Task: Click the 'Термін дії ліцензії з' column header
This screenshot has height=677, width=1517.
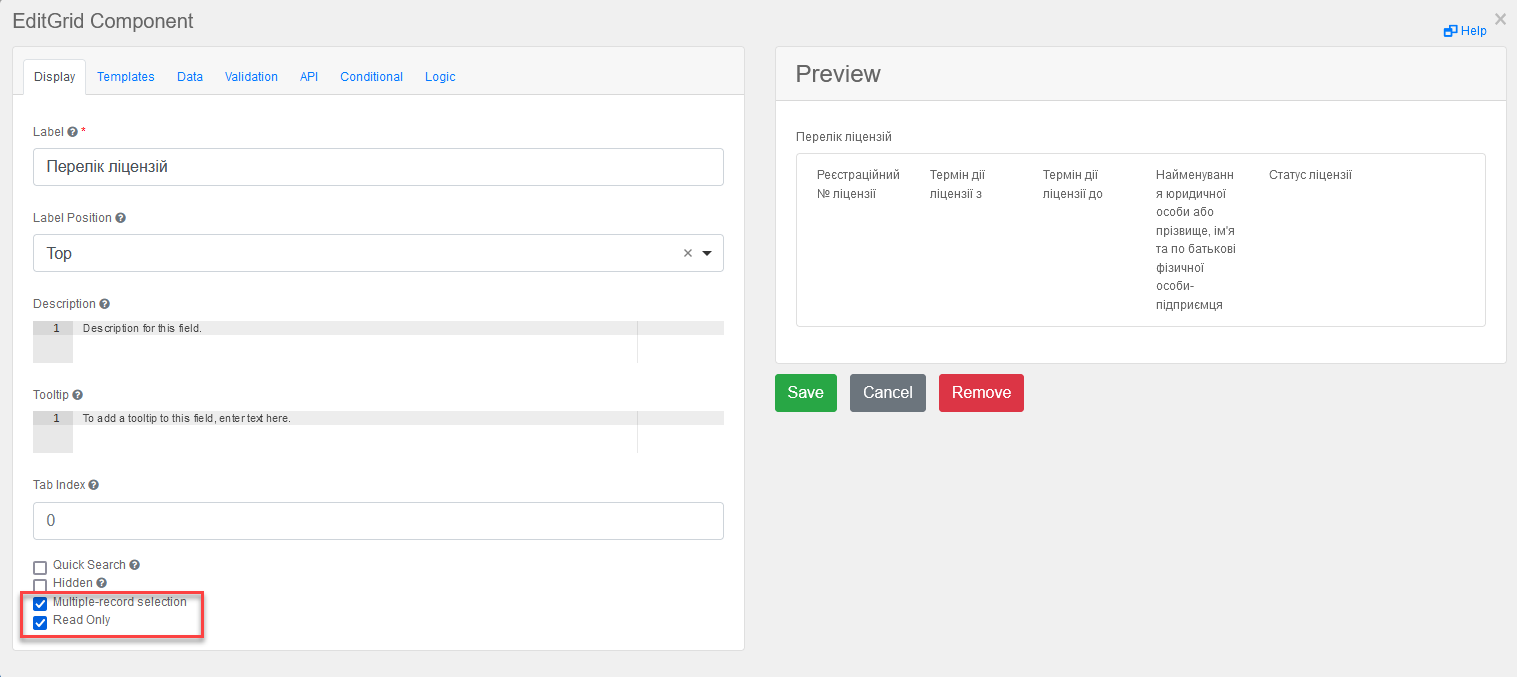Action: point(957,184)
